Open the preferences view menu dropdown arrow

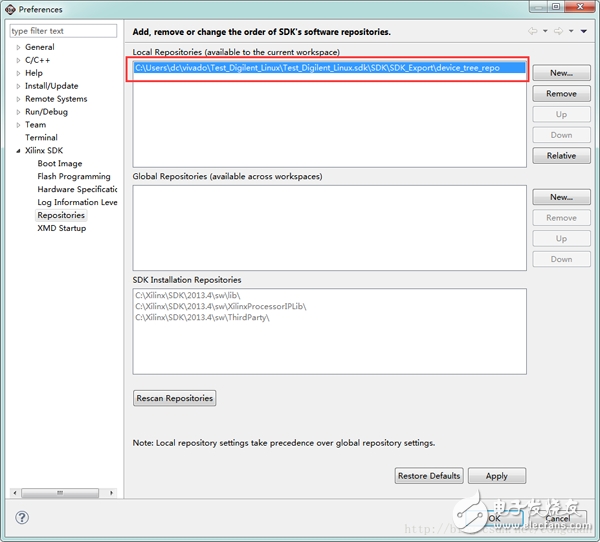click(x=584, y=31)
